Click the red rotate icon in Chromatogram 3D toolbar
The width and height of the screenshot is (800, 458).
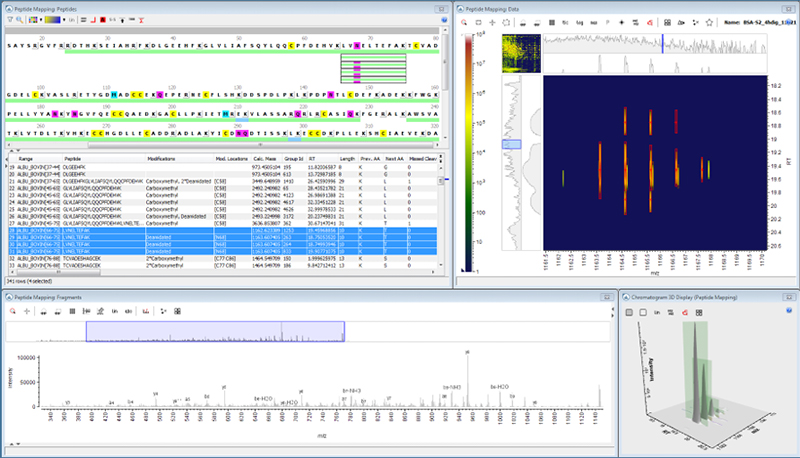click(683, 312)
